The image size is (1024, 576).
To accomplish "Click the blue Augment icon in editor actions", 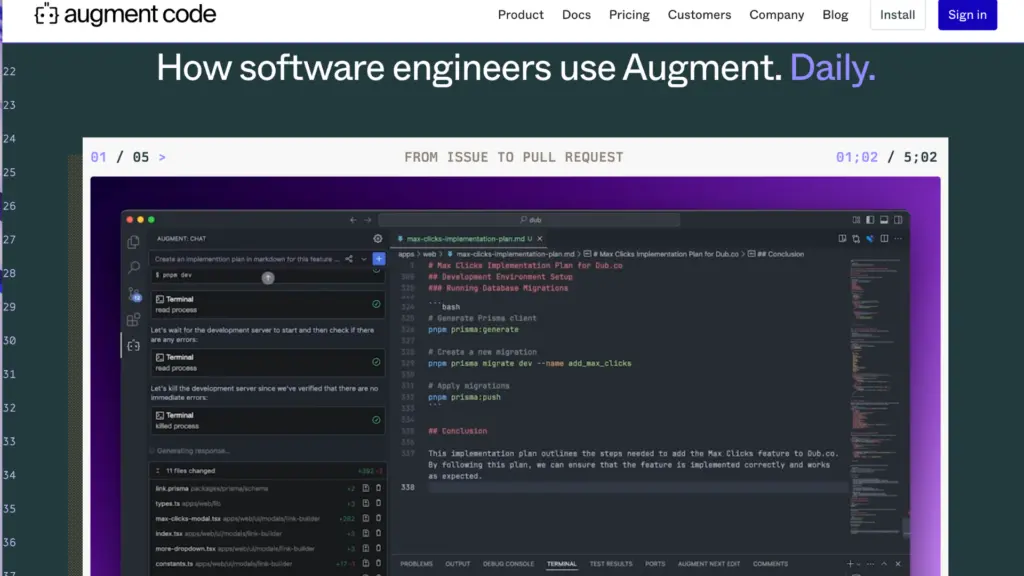I will [870, 239].
